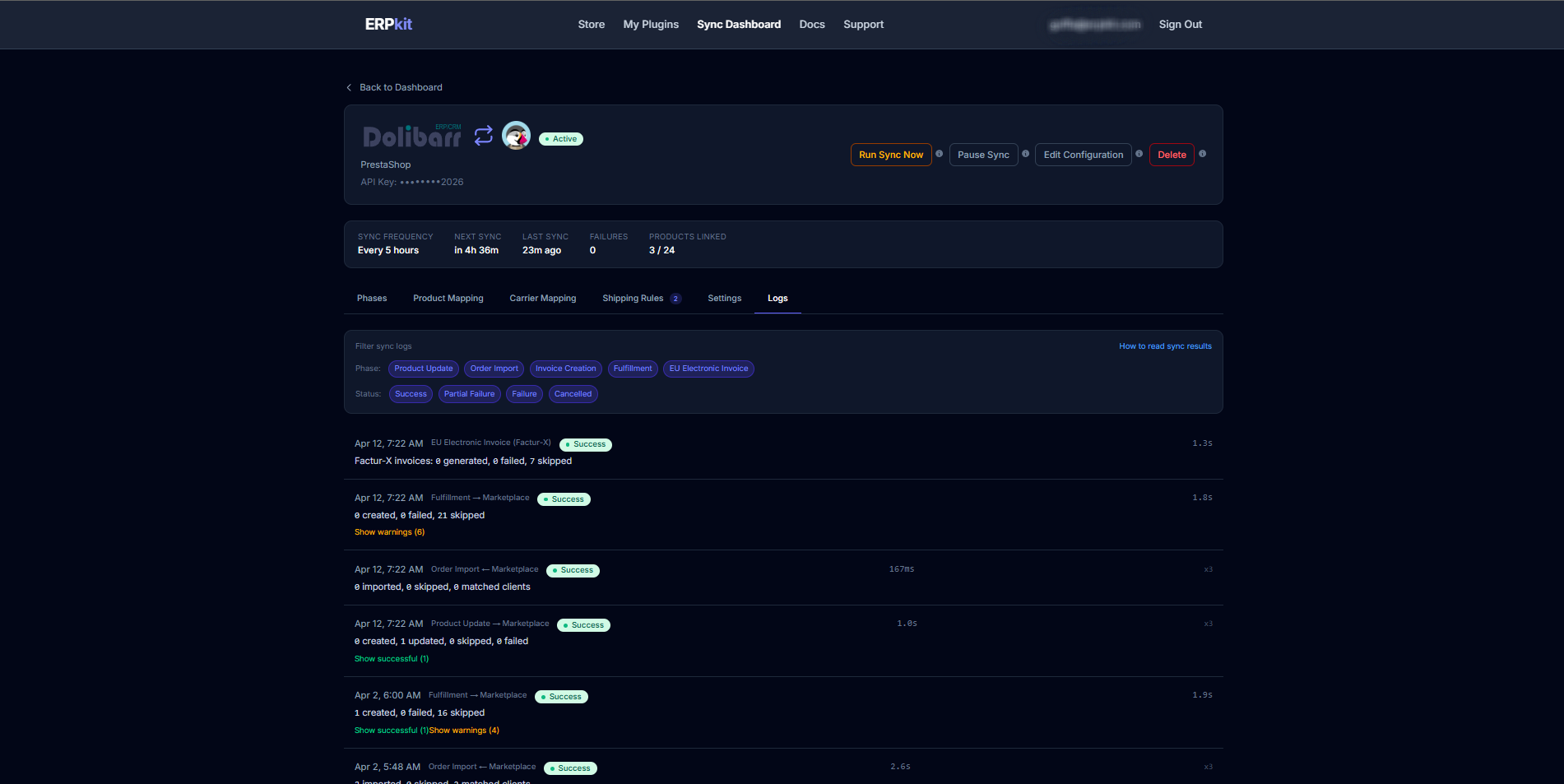Switch to the Product Mapping tab
The height and width of the screenshot is (784, 1564).
tap(448, 299)
